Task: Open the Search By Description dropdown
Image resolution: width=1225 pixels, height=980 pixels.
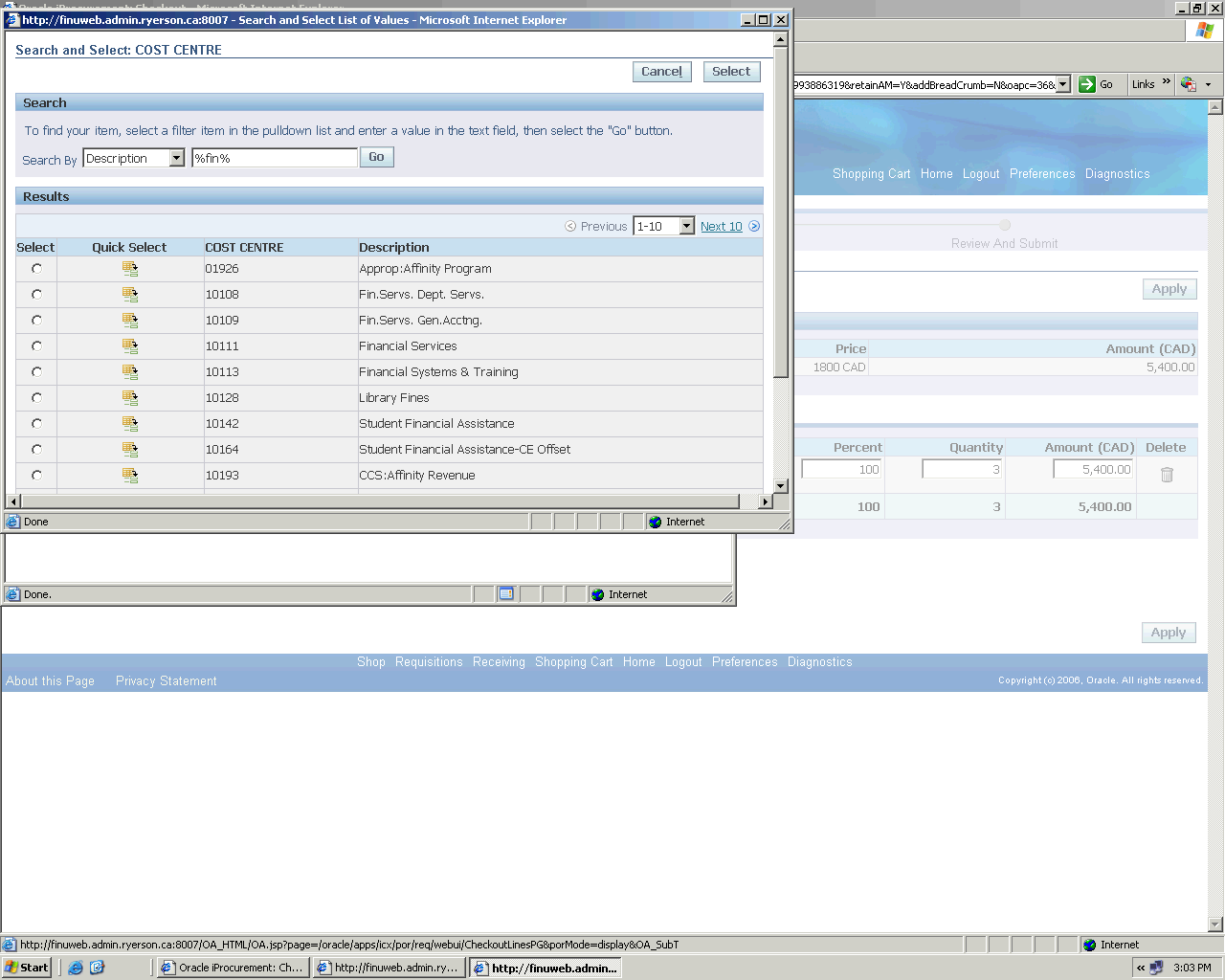Action: pyautogui.click(x=177, y=159)
